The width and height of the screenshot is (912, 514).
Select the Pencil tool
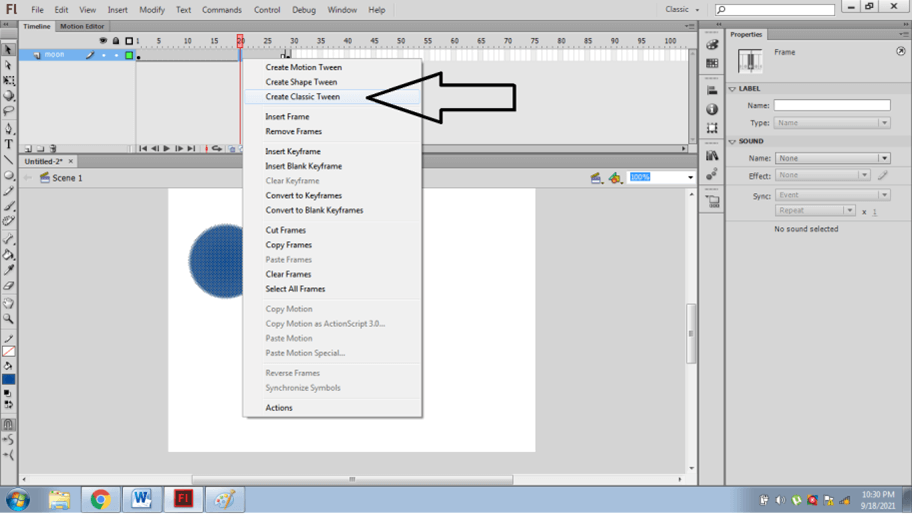pyautogui.click(x=8, y=191)
